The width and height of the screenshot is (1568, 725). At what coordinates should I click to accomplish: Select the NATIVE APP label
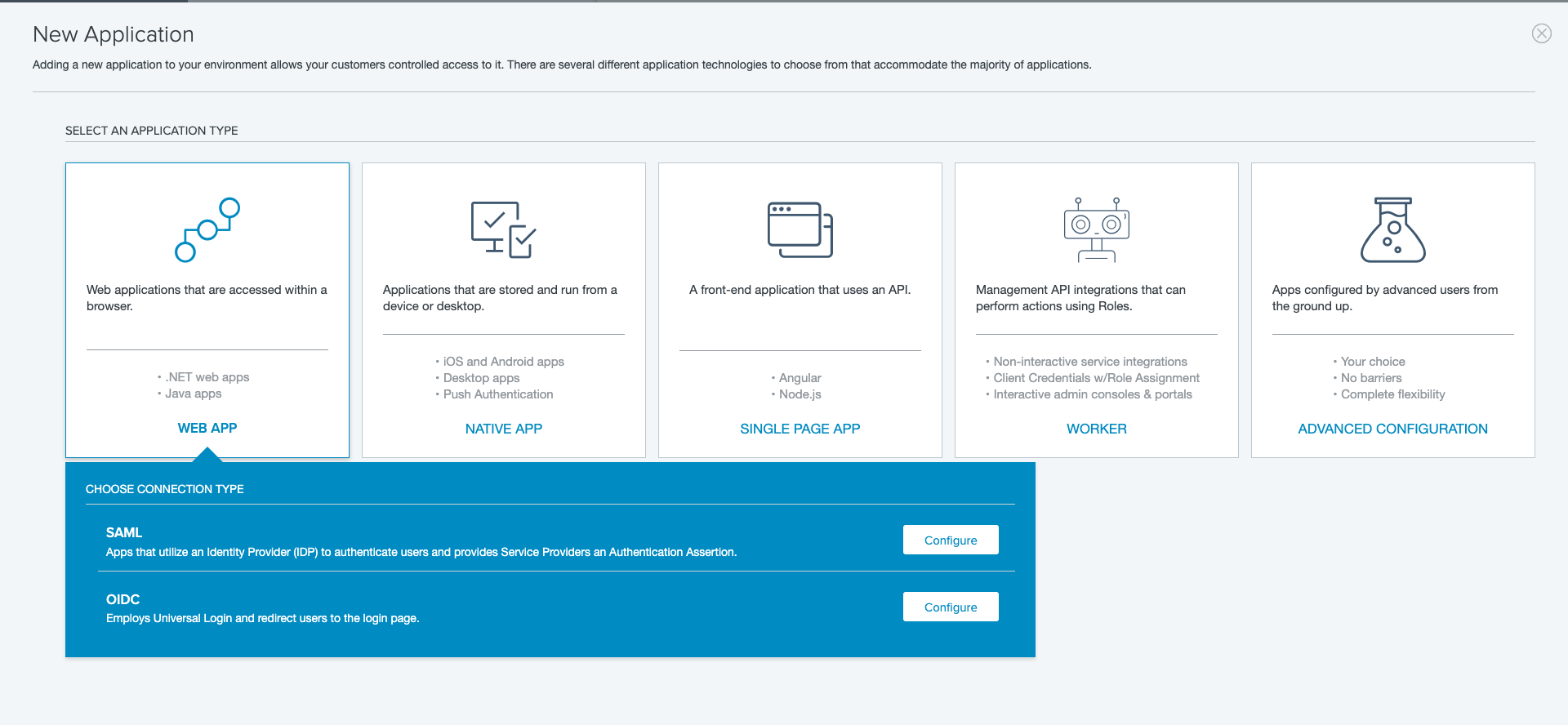click(504, 429)
